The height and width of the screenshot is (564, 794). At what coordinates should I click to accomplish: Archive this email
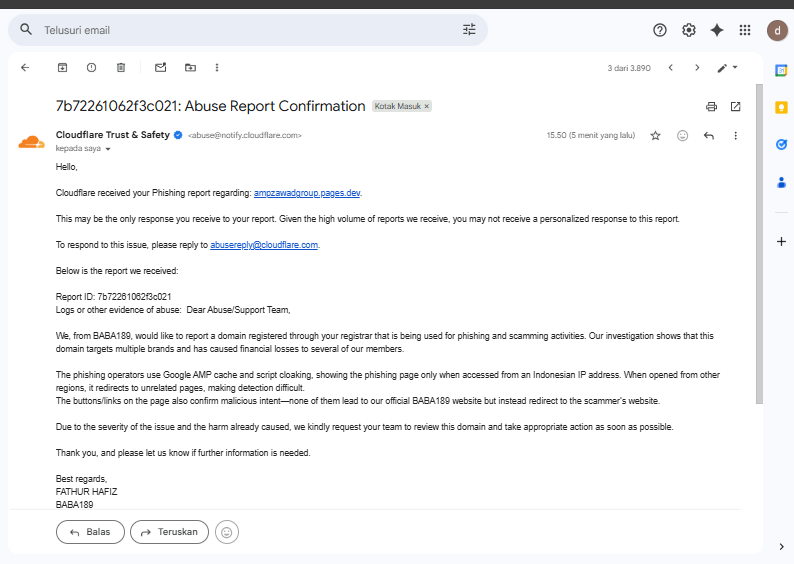pyautogui.click(x=62, y=67)
